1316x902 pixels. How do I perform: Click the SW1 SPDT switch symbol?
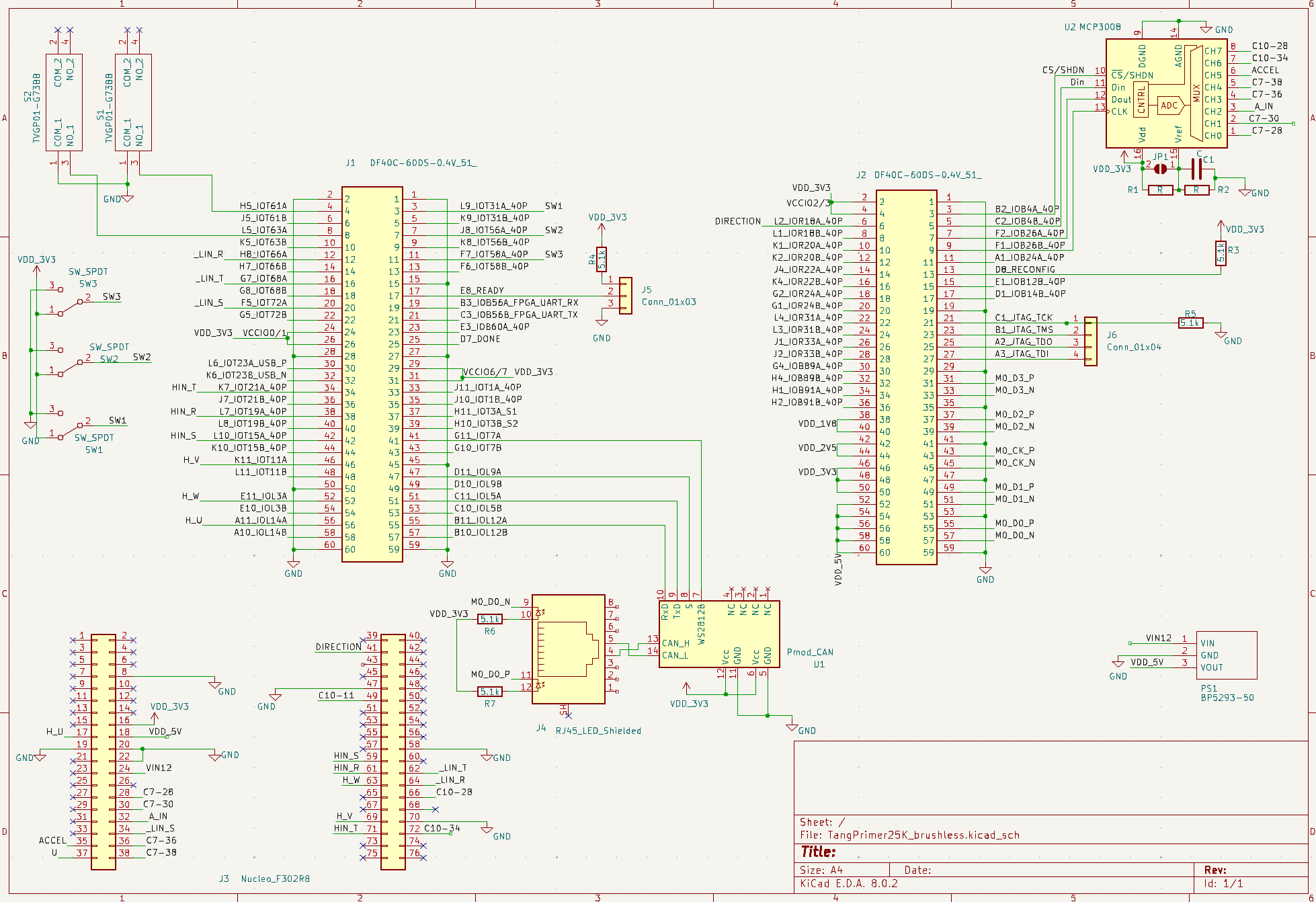click(x=70, y=425)
